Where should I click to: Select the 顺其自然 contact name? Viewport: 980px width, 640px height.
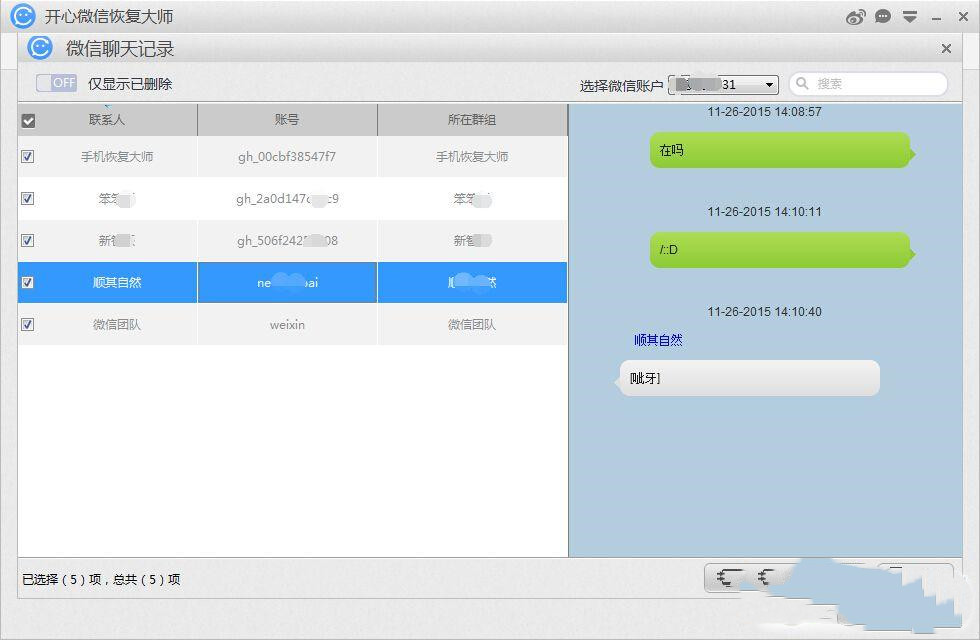tap(117, 282)
